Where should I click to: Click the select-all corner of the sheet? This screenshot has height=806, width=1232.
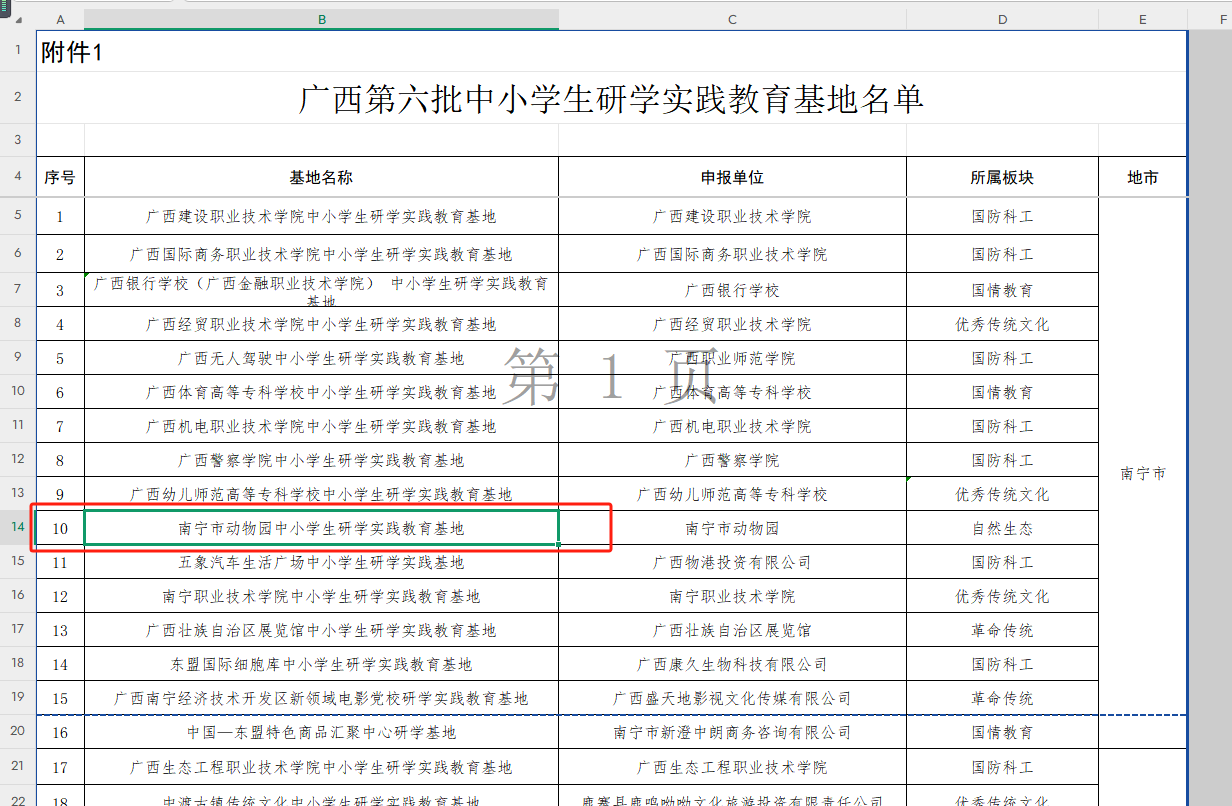click(18, 19)
